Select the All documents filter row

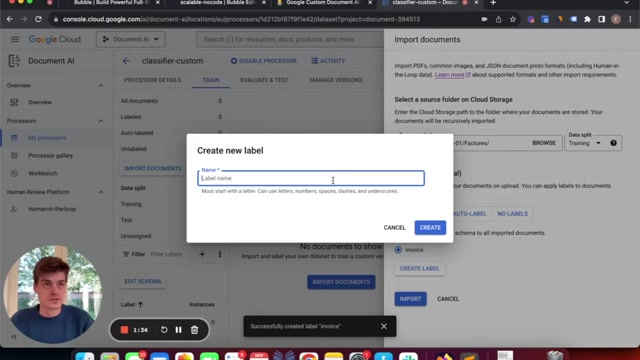click(171, 101)
